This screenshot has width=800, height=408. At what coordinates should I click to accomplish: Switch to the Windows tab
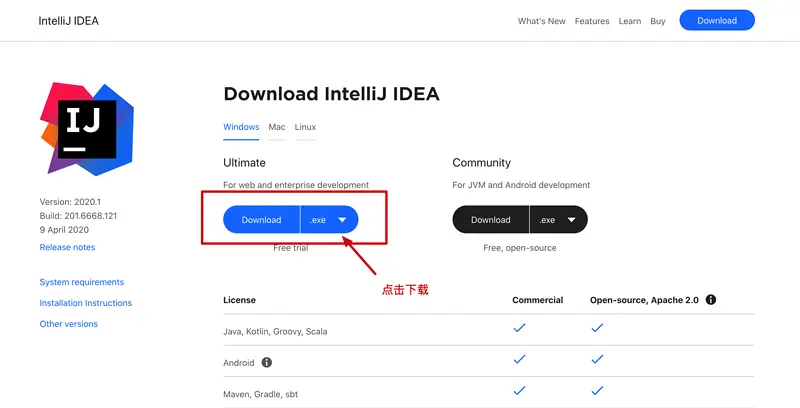tap(241, 127)
